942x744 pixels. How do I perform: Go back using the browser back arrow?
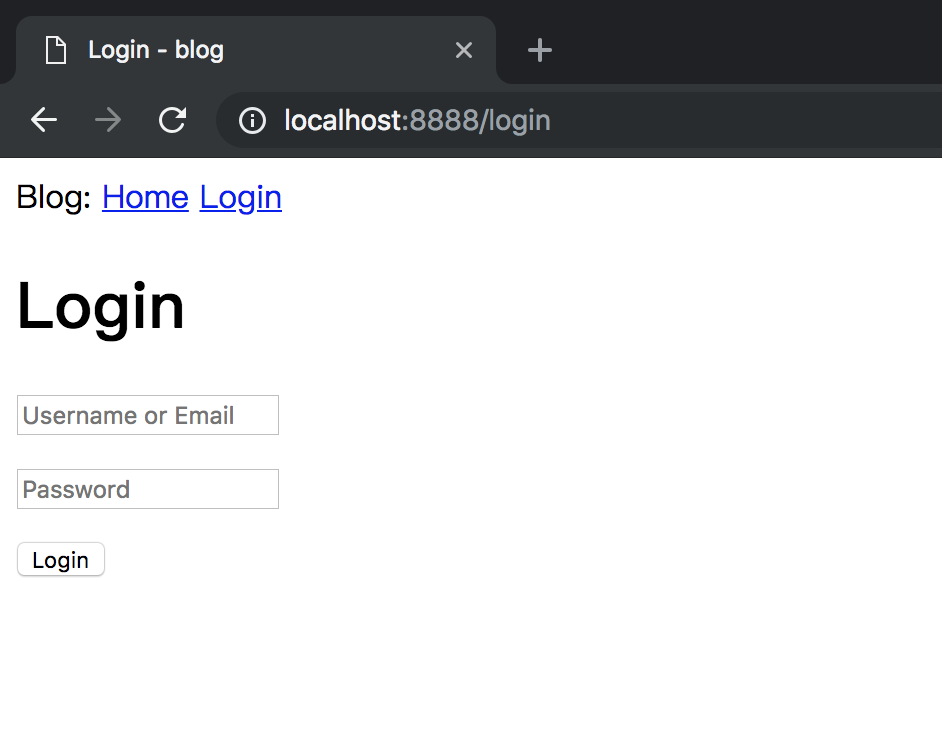point(44,121)
